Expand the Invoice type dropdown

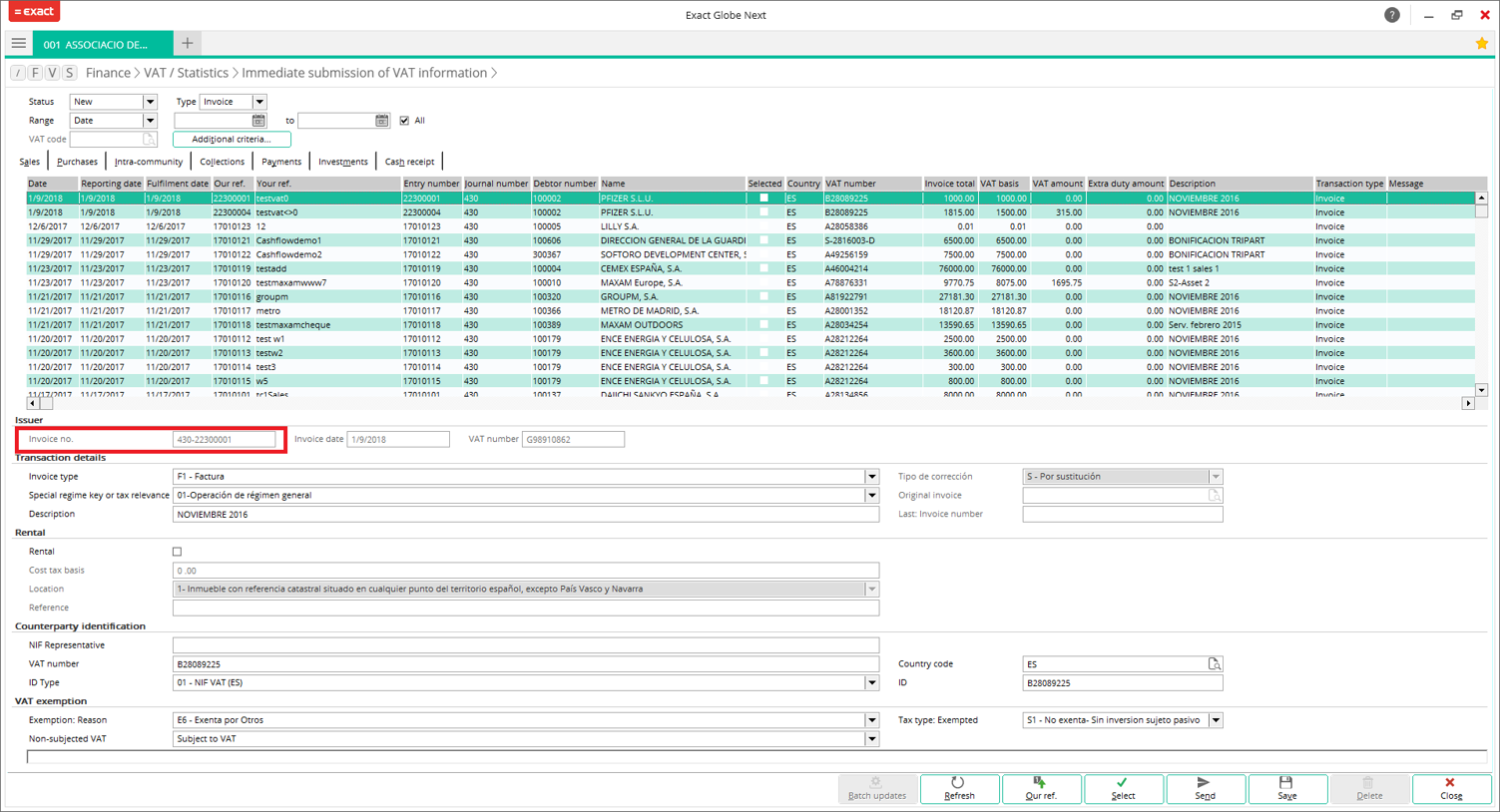(872, 477)
